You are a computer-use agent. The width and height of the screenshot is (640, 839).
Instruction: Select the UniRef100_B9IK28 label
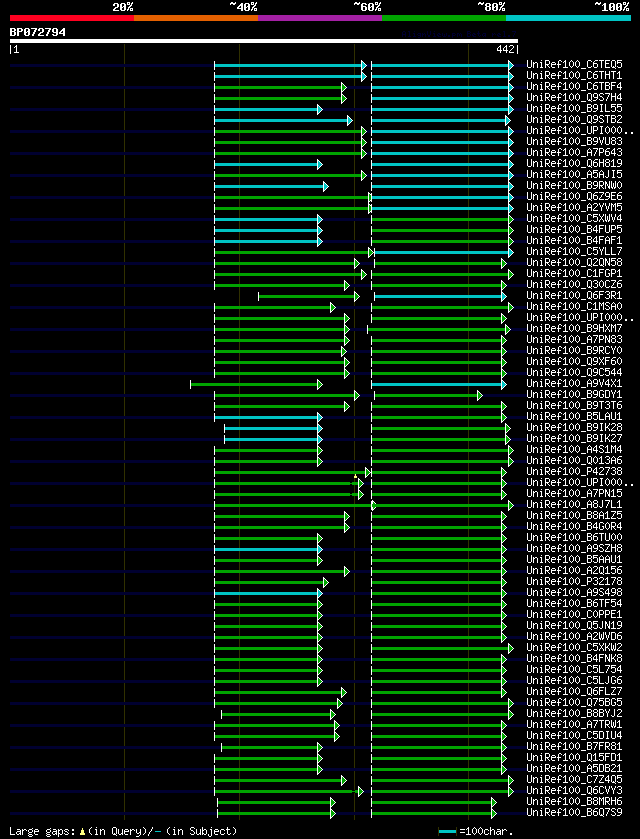coord(574,427)
